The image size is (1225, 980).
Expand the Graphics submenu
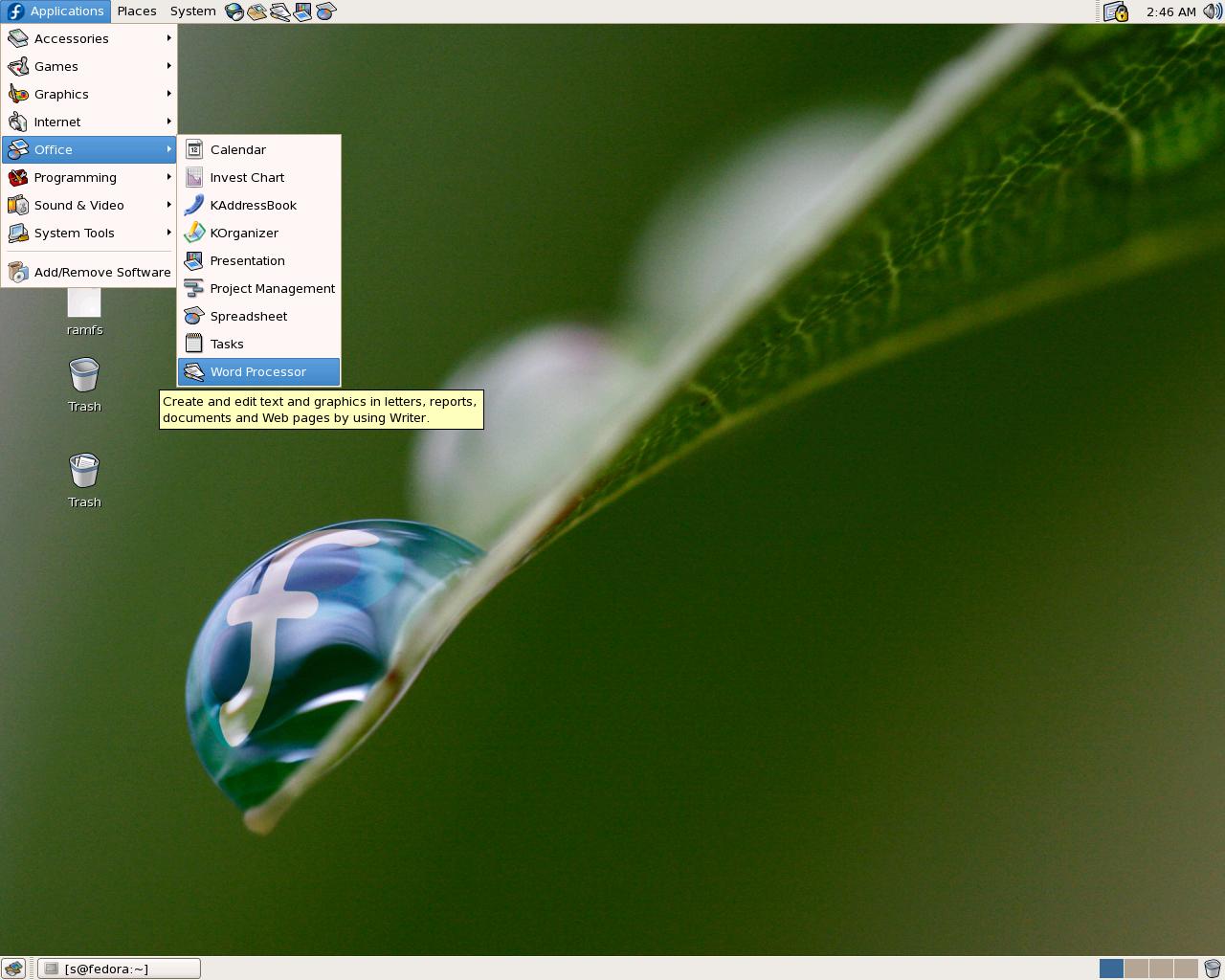coord(89,94)
